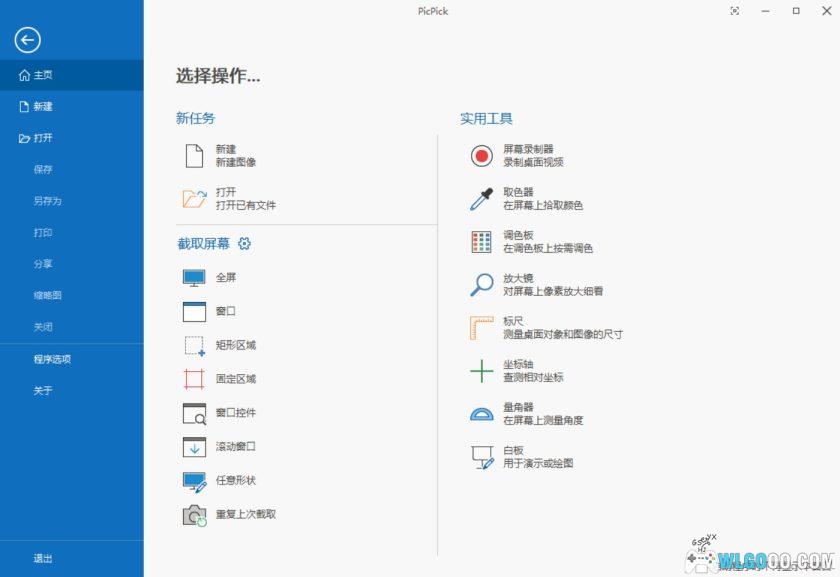Go back using the arrow button
This screenshot has height=577, width=840.
pyautogui.click(x=29, y=41)
